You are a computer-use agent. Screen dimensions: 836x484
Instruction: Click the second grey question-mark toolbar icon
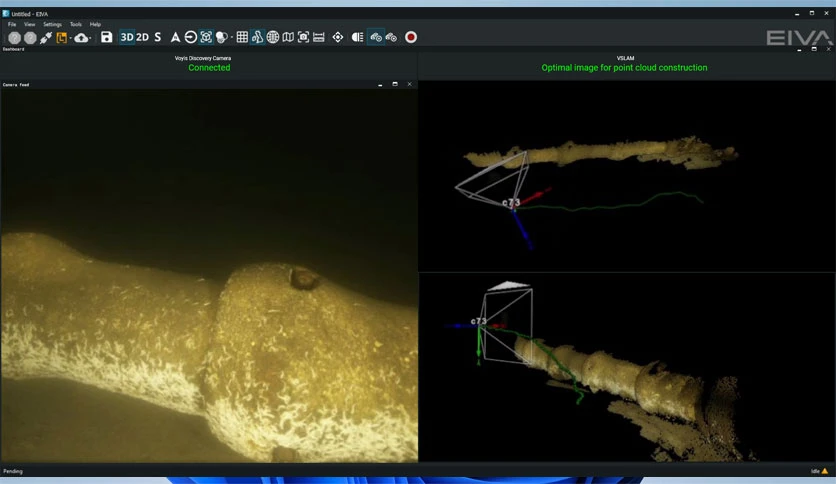30,37
